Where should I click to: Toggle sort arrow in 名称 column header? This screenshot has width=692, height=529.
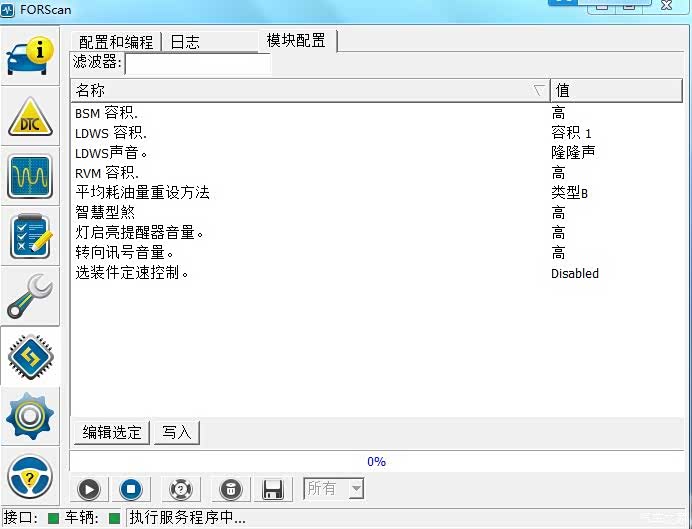pos(538,90)
